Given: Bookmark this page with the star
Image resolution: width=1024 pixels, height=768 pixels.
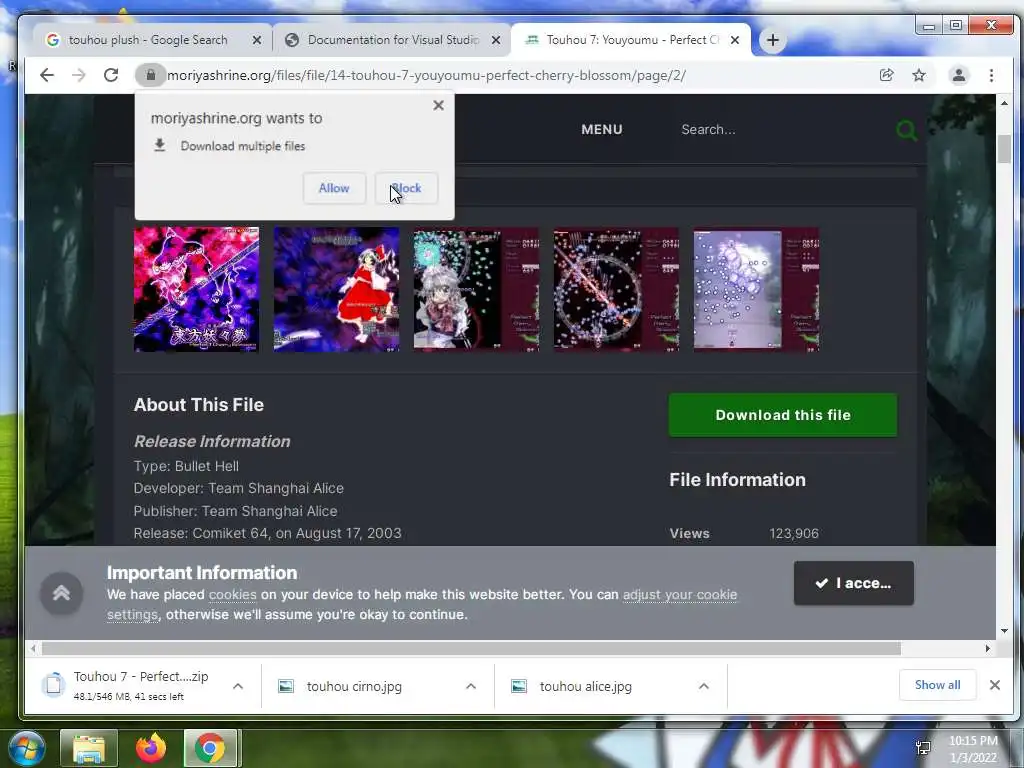Looking at the screenshot, I should pos(919,75).
